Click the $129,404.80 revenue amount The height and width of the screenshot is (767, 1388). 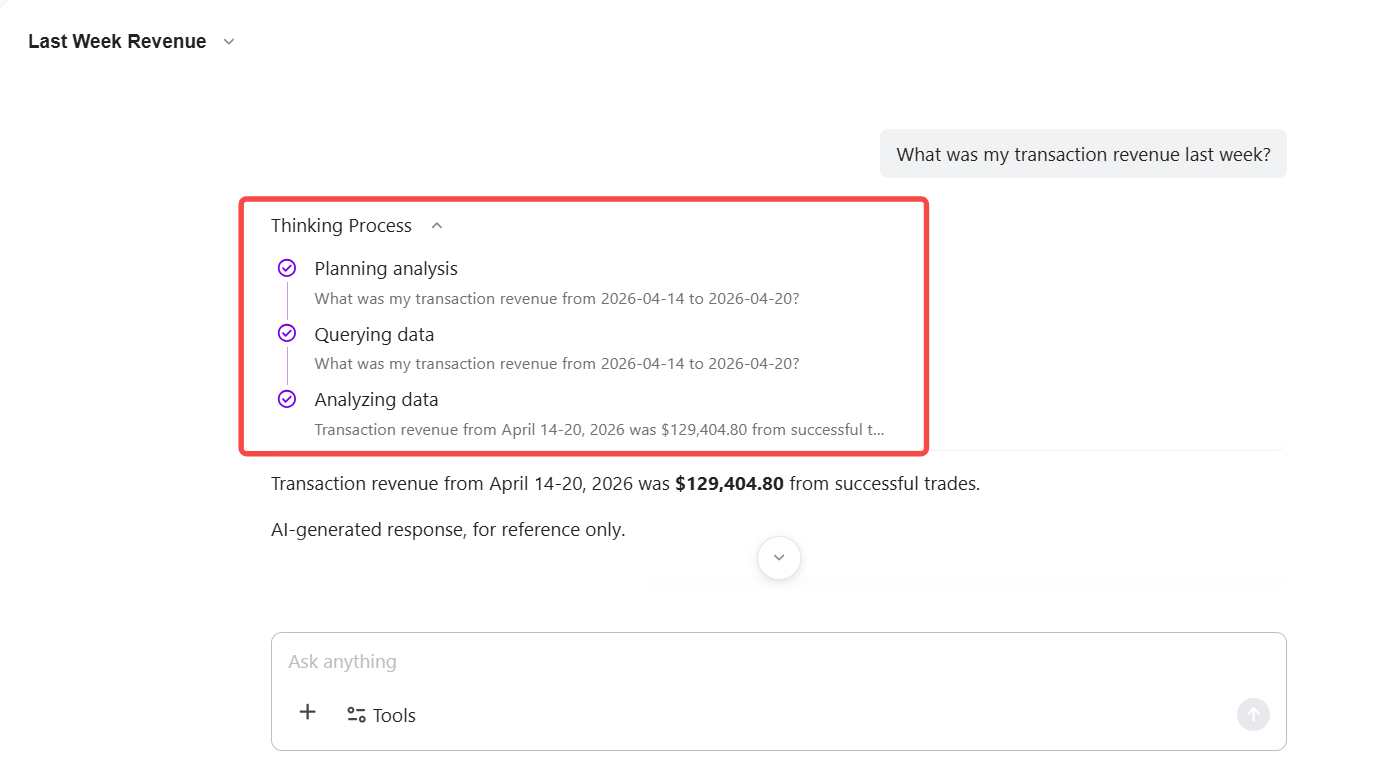click(729, 484)
